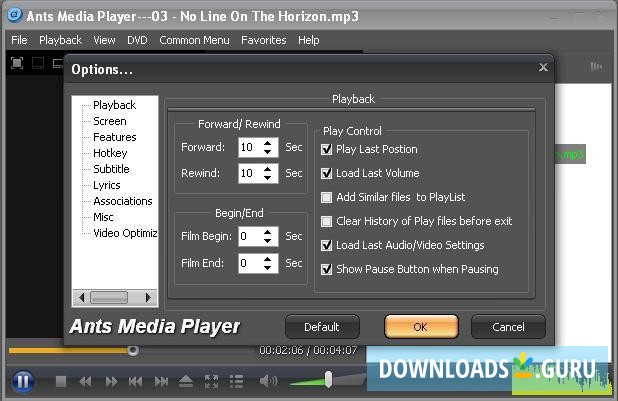Select Video Optimiz in the options tree
The height and width of the screenshot is (401, 618).
(125, 233)
